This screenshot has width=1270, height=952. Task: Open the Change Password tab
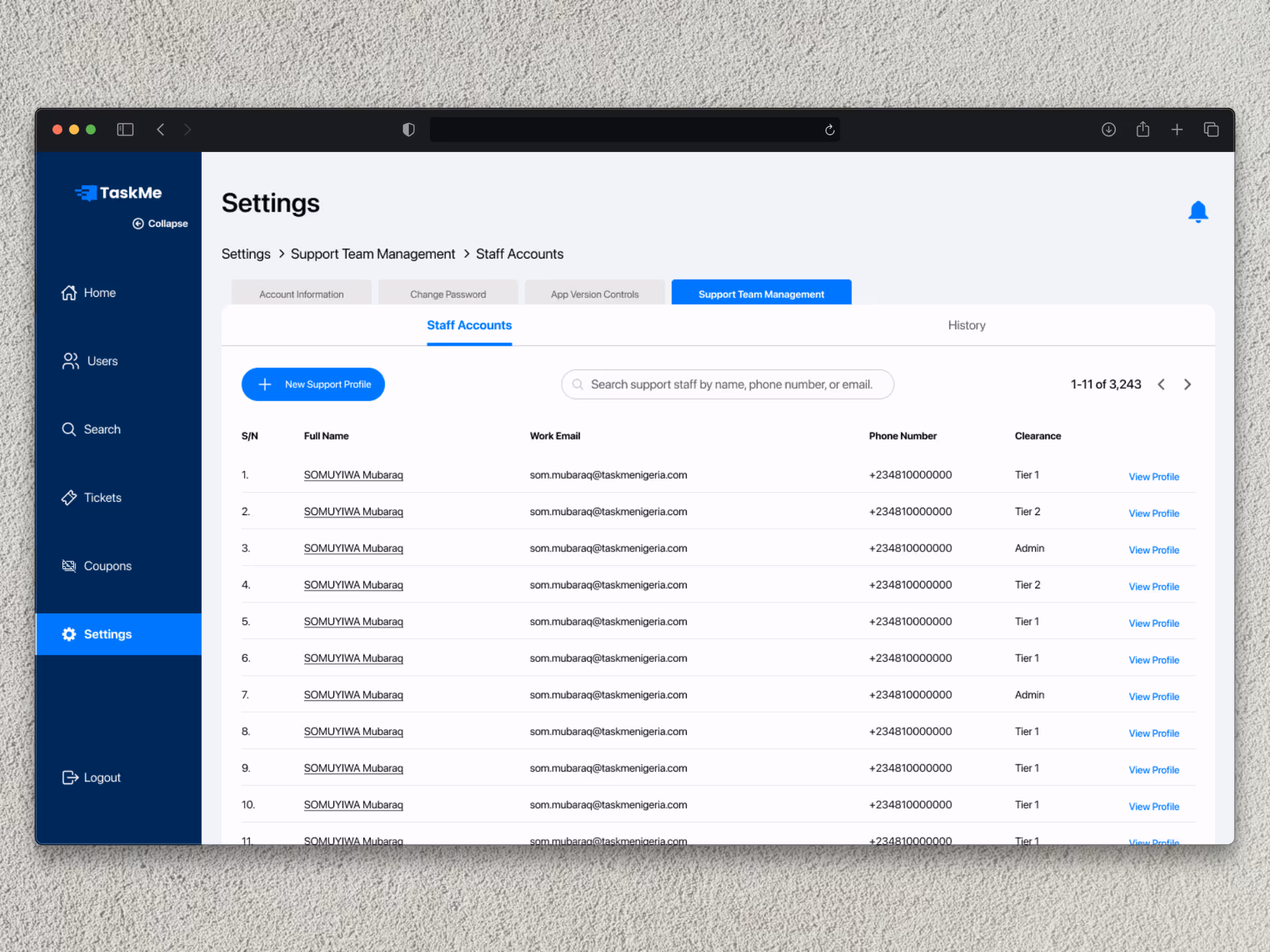coord(448,294)
